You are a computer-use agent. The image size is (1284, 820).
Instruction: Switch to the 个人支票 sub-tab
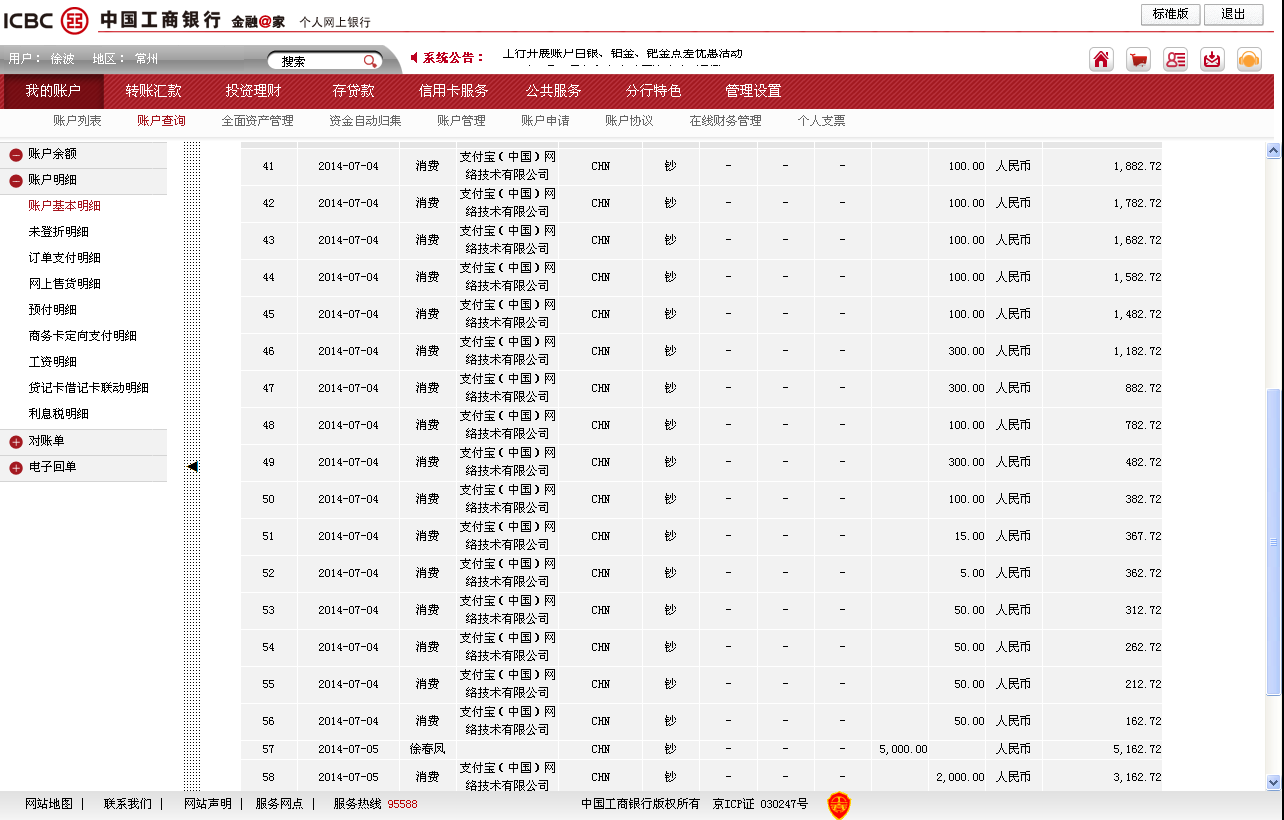coord(821,121)
